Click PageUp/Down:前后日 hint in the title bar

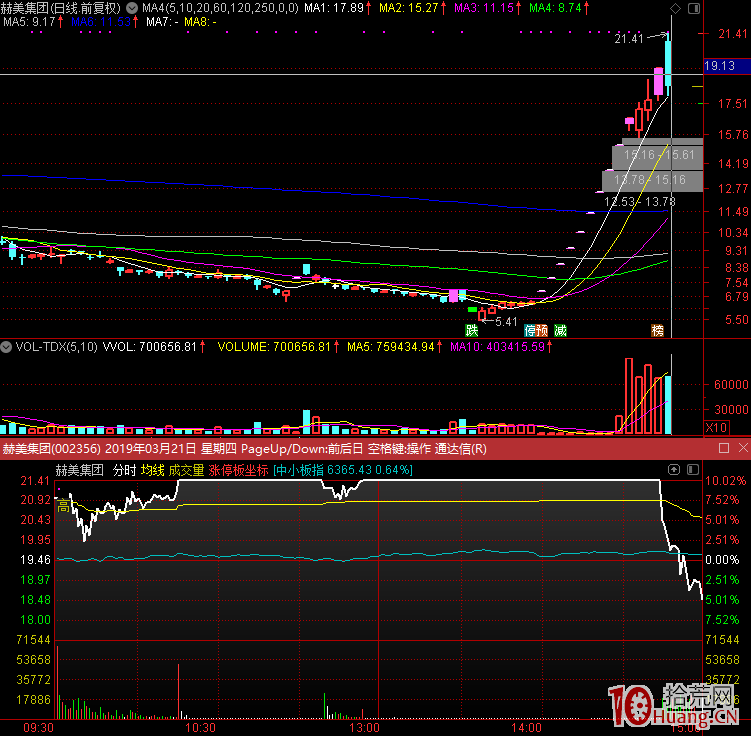[302, 449]
